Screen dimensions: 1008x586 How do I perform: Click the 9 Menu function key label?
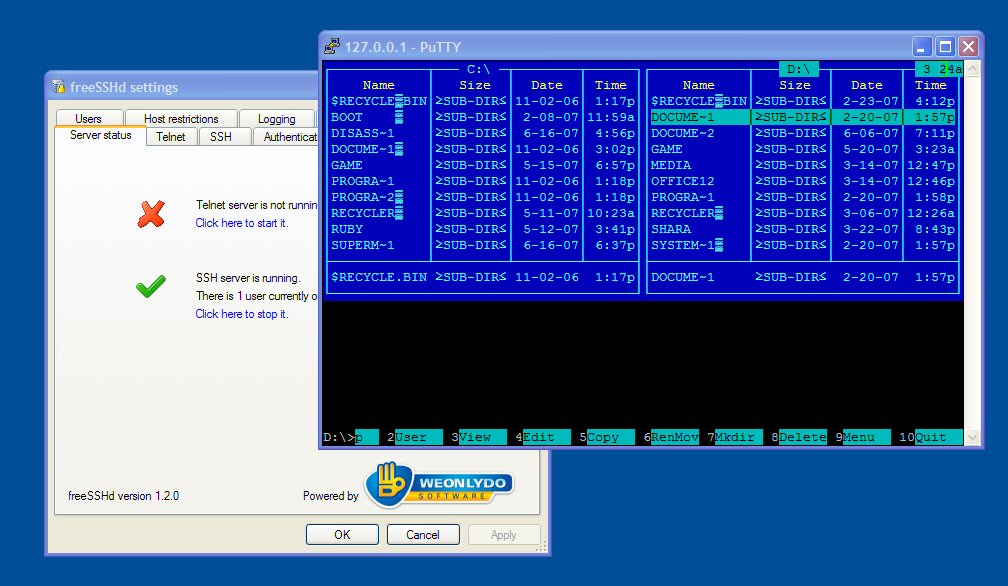[863, 438]
